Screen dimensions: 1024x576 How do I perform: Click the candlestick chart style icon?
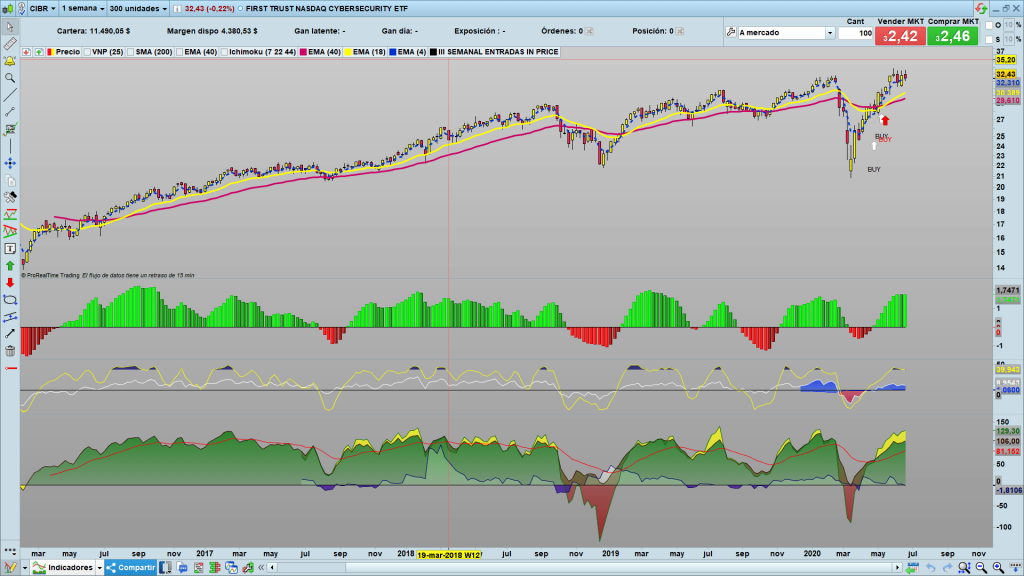tap(8, 8)
